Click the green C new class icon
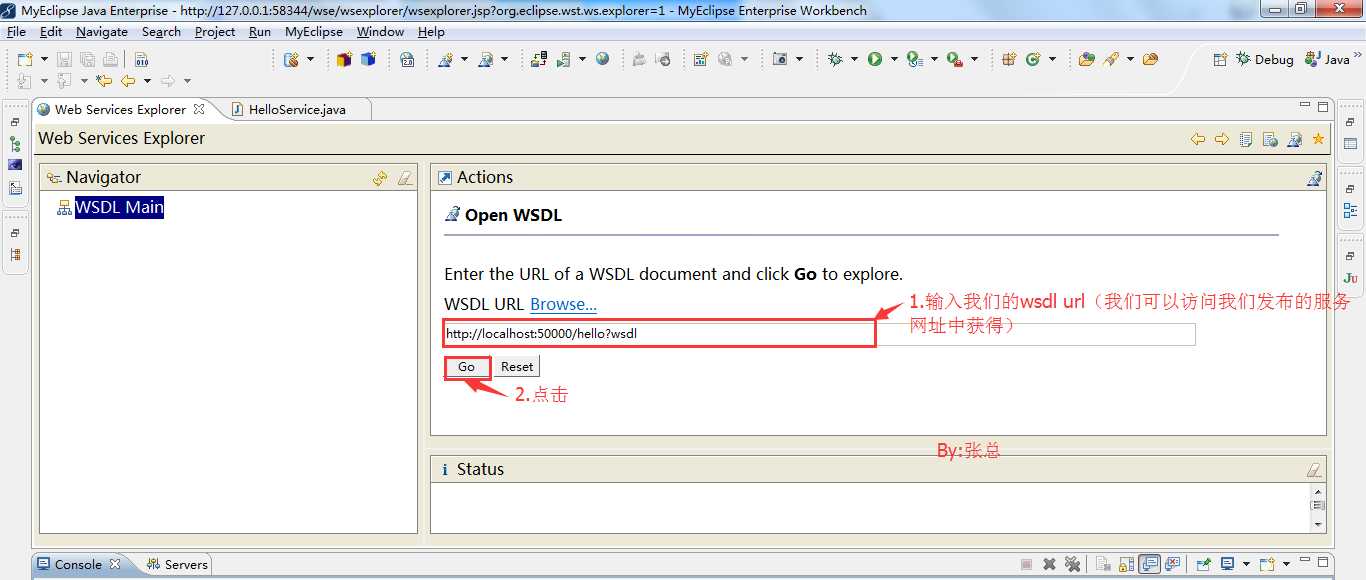The width and height of the screenshot is (1366, 580). coord(1033,60)
